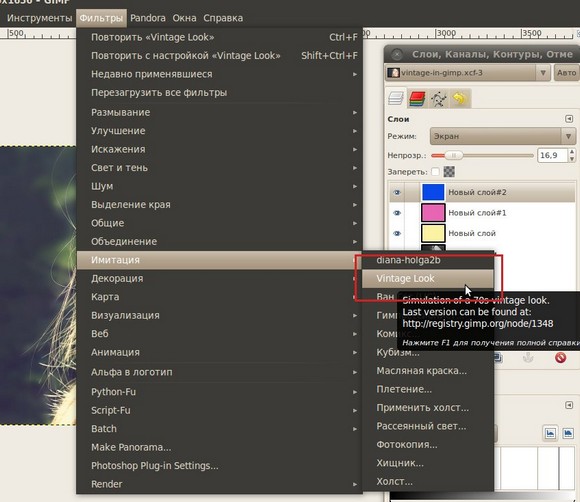This screenshot has height=502, width=580.
Task: Select the linear histogram icon
Action: point(550,433)
